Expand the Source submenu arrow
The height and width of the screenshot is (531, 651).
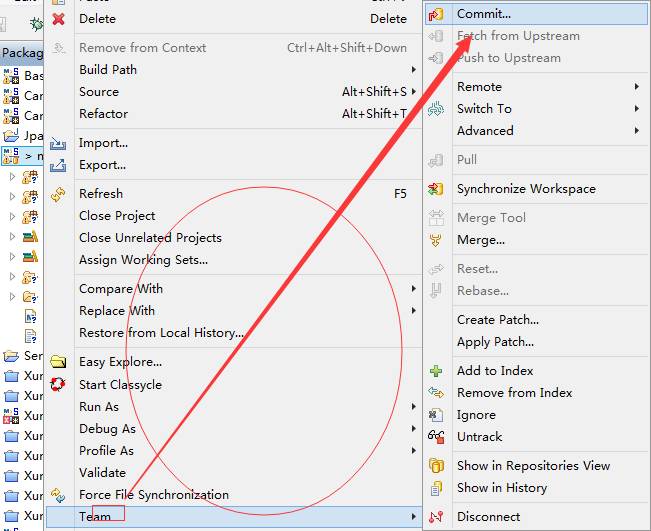pyautogui.click(x=414, y=92)
